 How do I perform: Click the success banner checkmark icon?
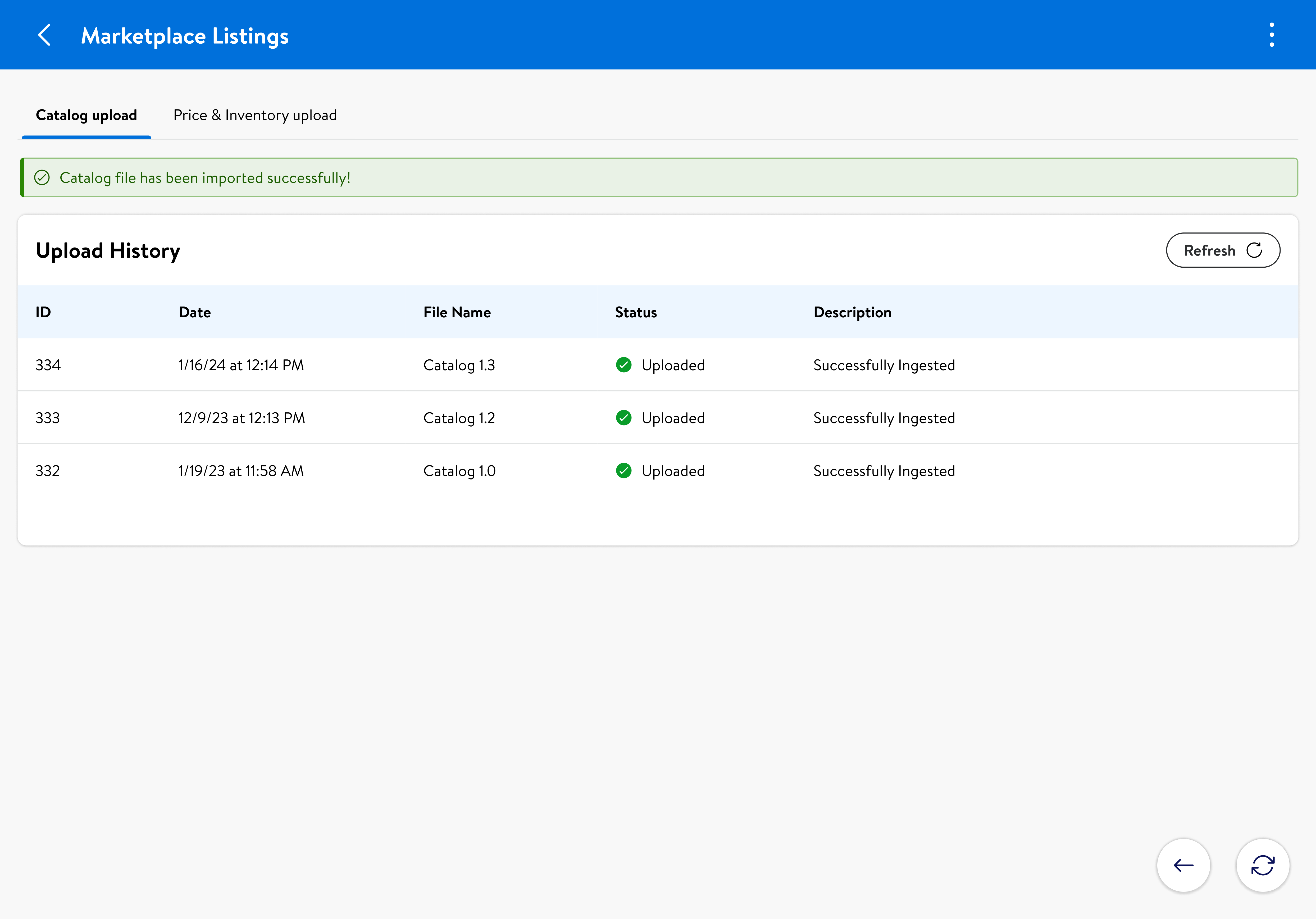[42, 178]
